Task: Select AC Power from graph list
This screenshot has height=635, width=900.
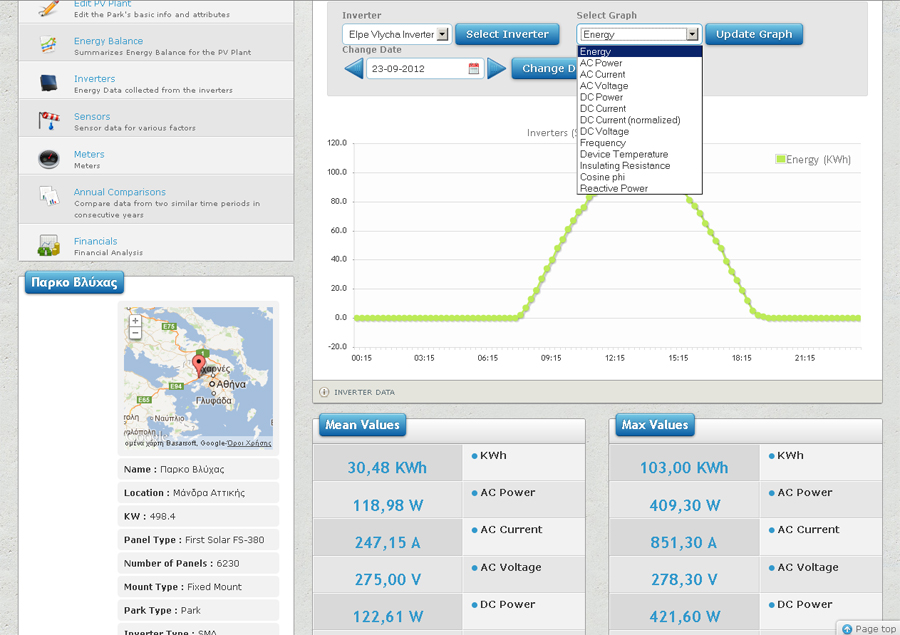Action: pos(601,63)
